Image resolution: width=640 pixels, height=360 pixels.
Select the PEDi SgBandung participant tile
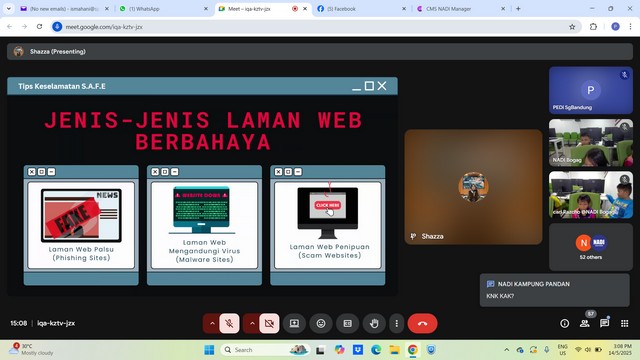[x=591, y=90]
